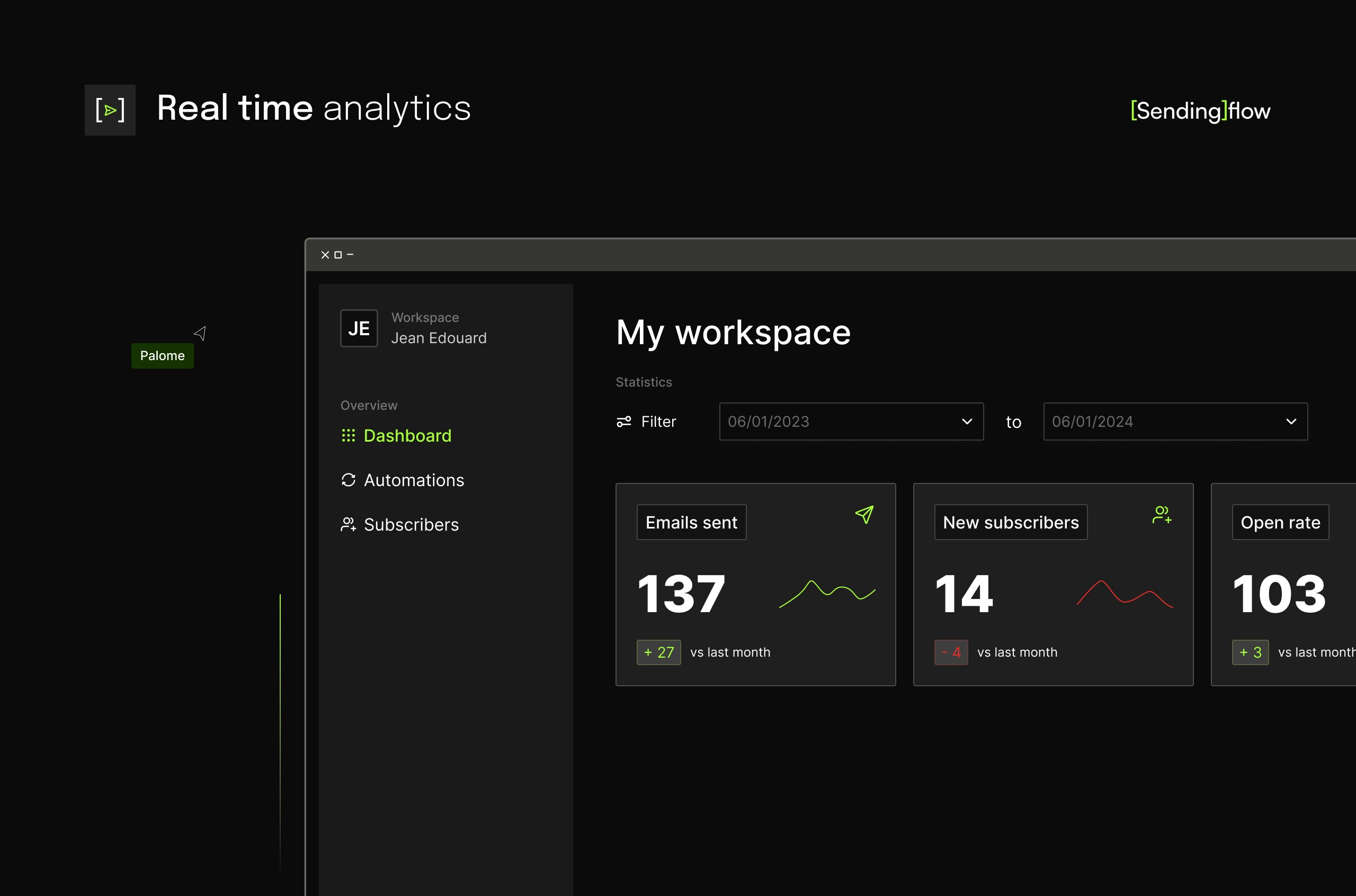Image resolution: width=1356 pixels, height=896 pixels.
Task: Click the green Emails sent sparkline chart
Action: click(827, 593)
